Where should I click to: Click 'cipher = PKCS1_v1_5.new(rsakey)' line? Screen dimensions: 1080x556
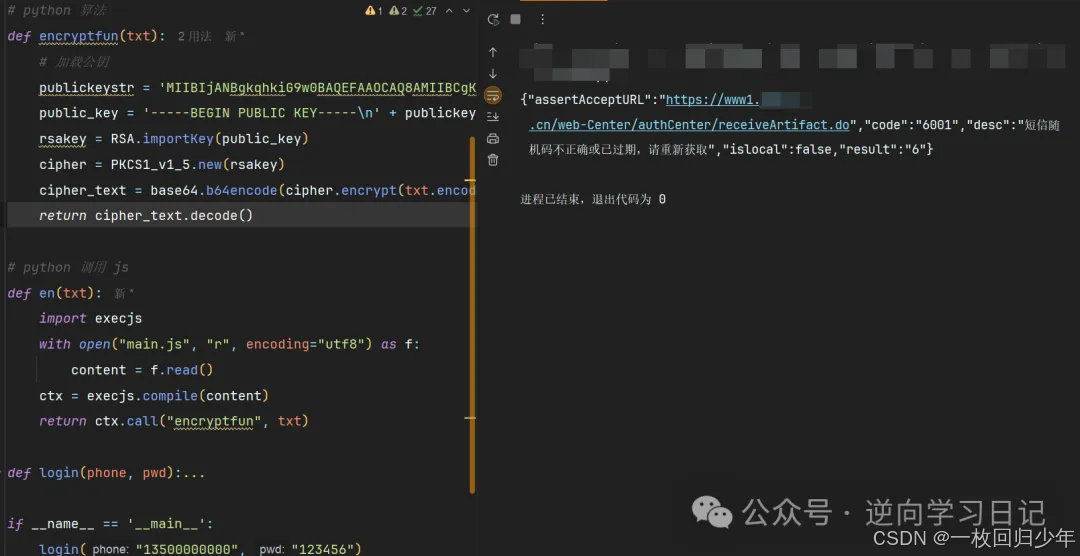tap(162, 165)
